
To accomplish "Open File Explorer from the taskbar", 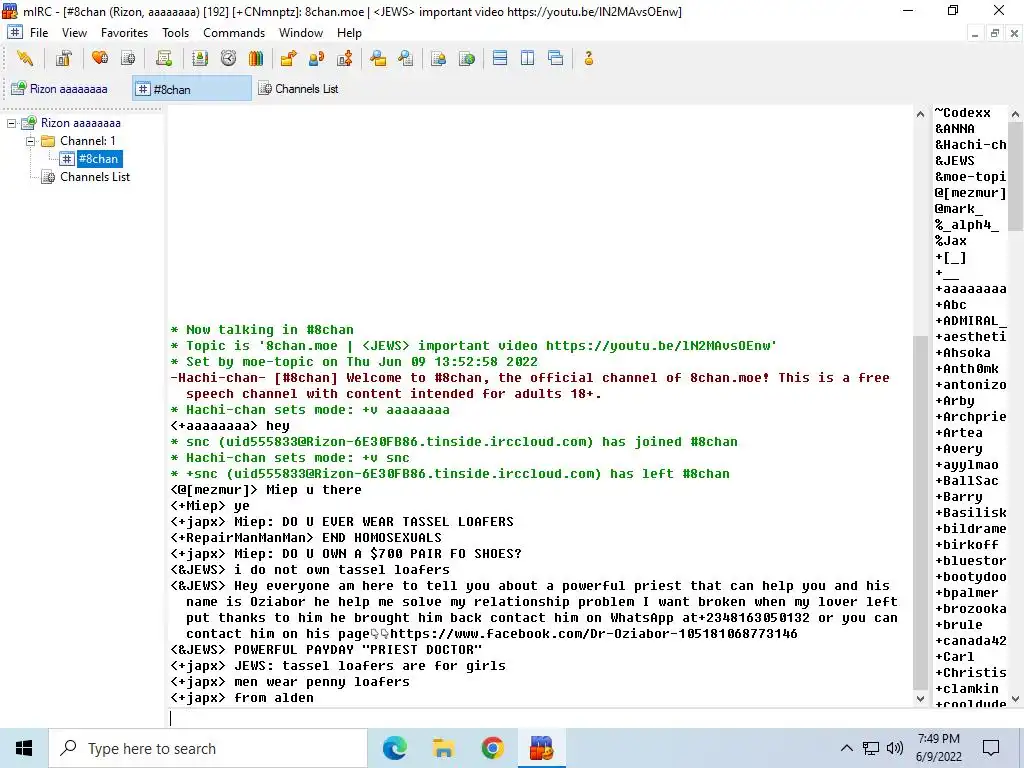I will tap(443, 748).
